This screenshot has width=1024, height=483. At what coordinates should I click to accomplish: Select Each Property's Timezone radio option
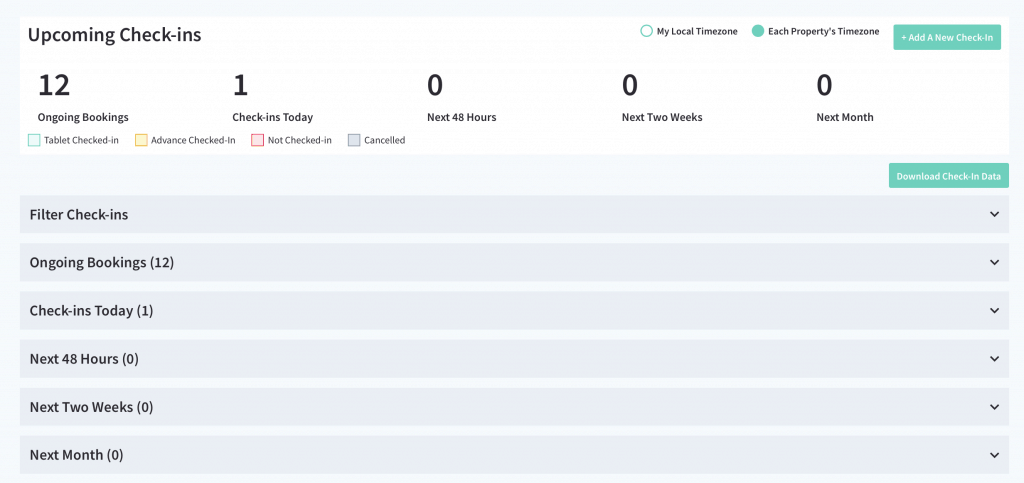pos(758,31)
